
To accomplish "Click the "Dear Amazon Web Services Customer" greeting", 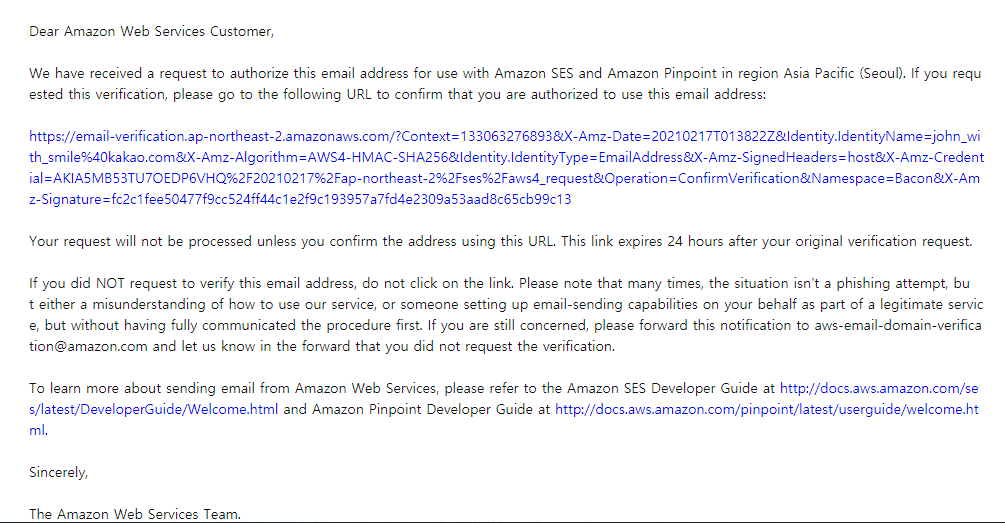I will [x=151, y=31].
